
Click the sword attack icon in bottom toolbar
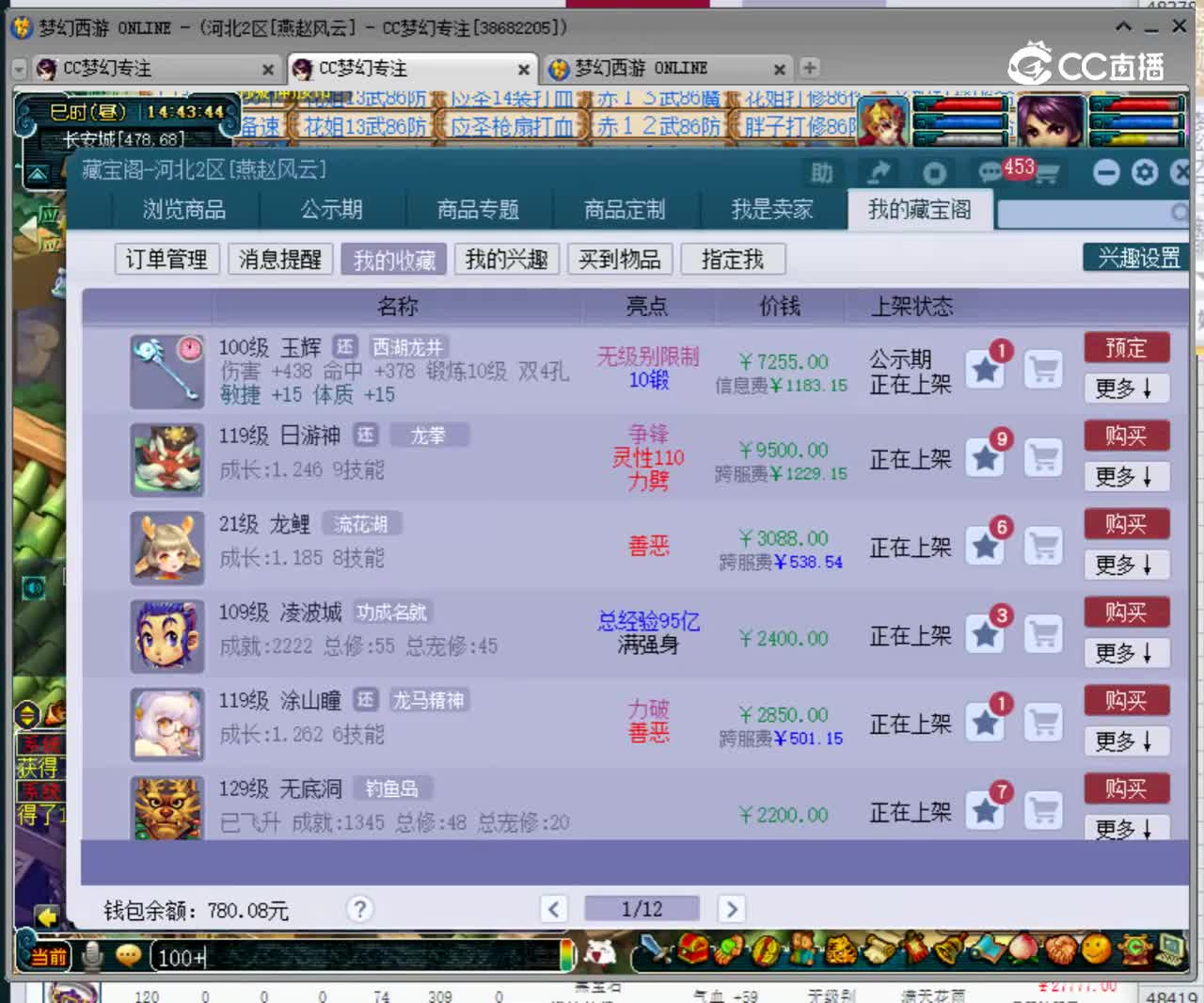[658, 950]
